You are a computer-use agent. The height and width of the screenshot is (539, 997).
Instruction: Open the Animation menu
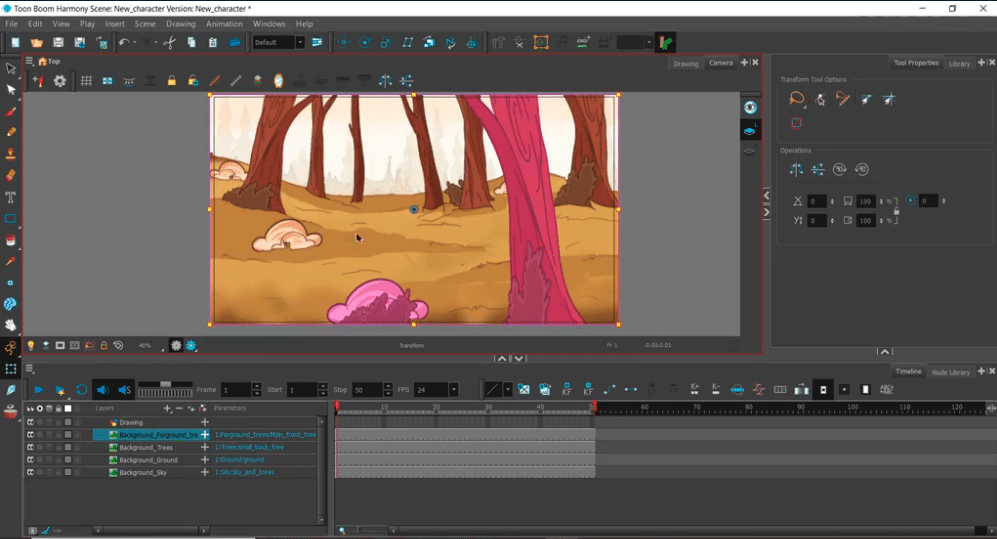pyautogui.click(x=224, y=23)
